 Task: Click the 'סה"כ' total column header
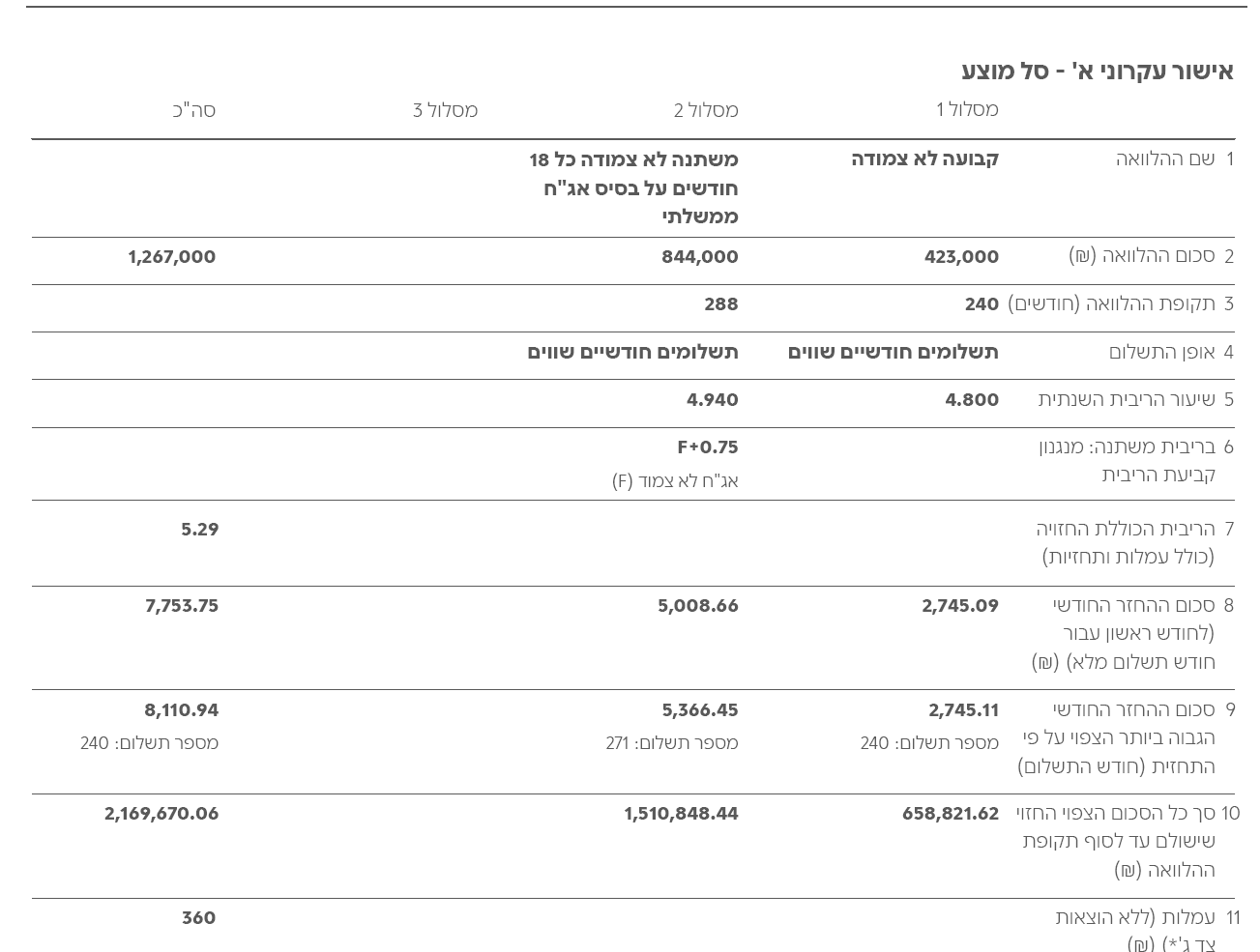194,110
